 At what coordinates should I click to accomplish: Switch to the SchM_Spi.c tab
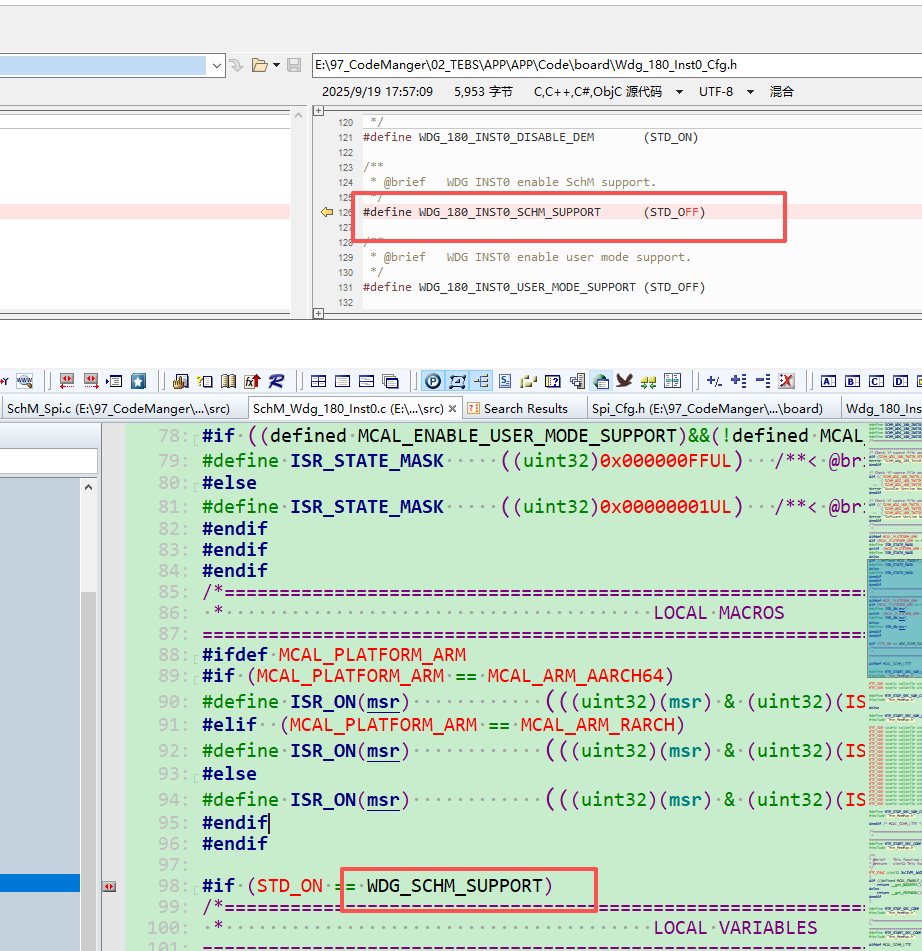(118, 408)
